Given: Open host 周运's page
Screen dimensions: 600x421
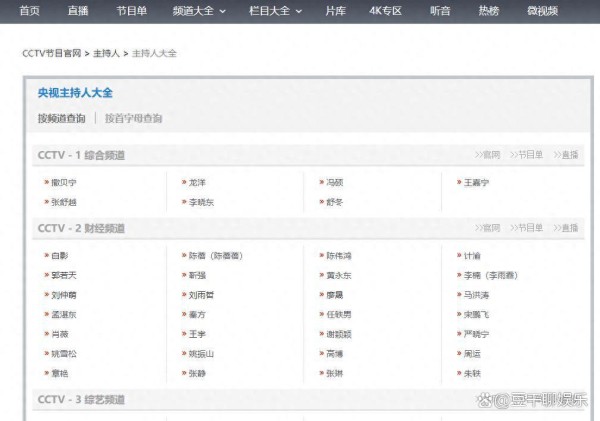Looking at the screenshot, I should click(472, 354).
